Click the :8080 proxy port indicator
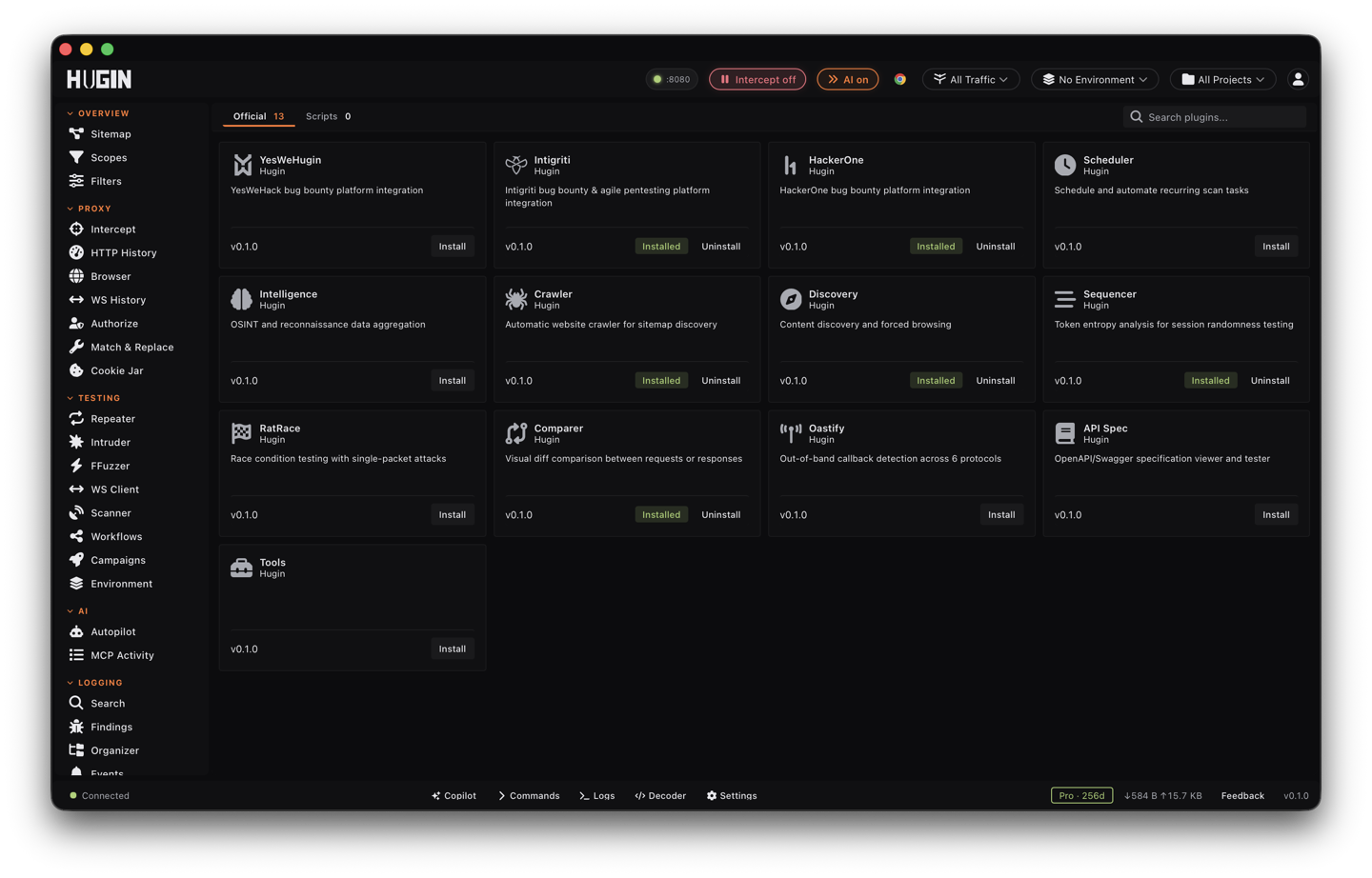1372x878 pixels. [672, 79]
